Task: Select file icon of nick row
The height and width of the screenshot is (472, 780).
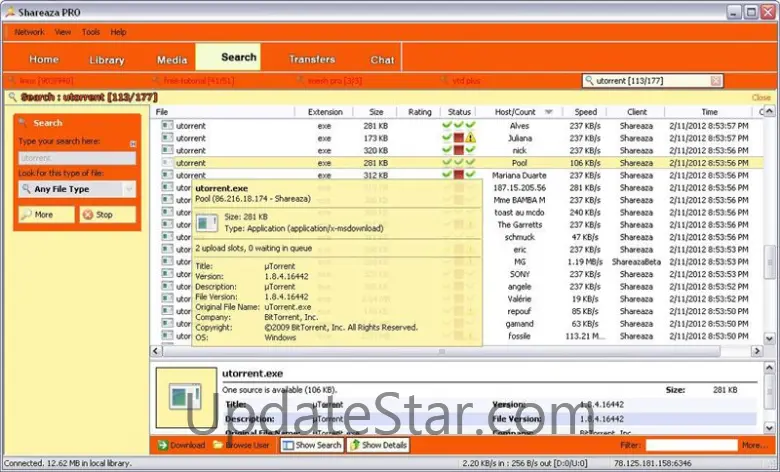Action: [x=168, y=150]
